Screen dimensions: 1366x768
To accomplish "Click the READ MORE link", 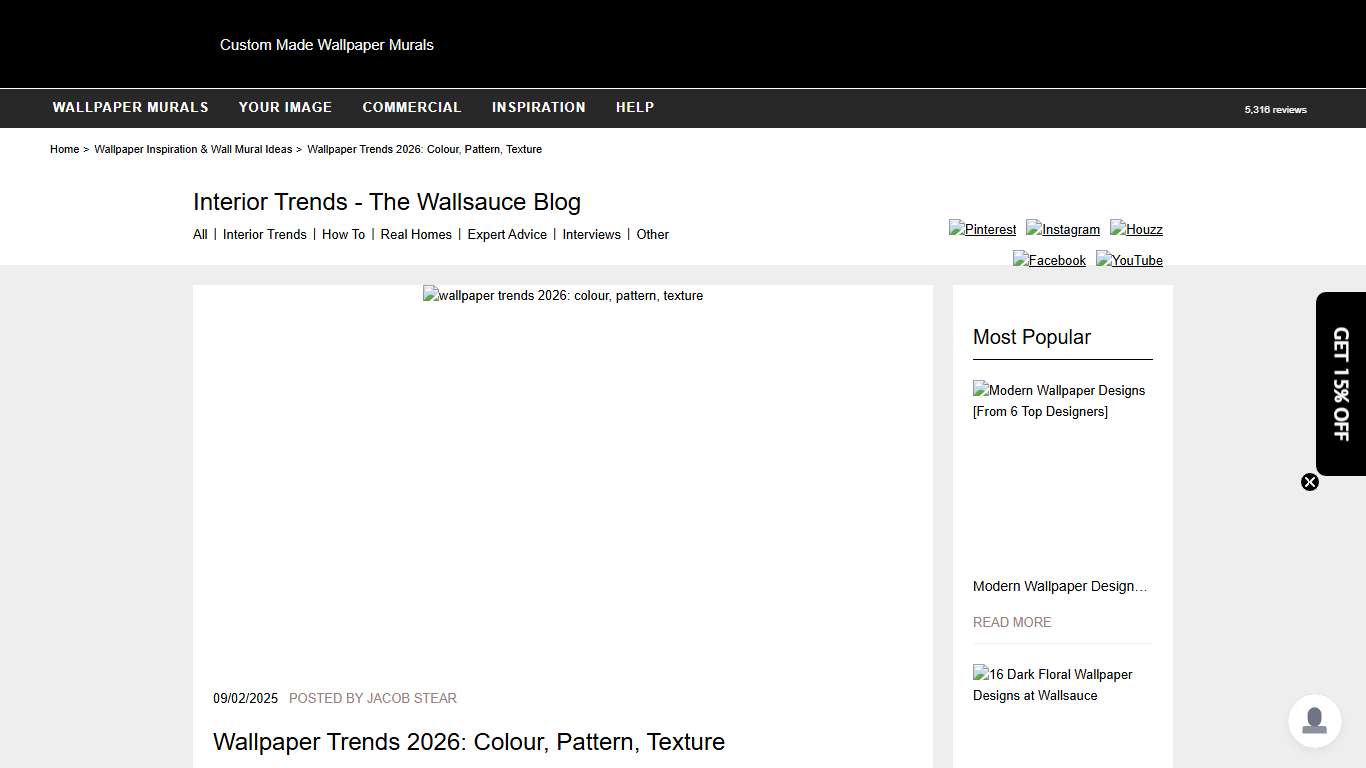I will pyautogui.click(x=1012, y=622).
